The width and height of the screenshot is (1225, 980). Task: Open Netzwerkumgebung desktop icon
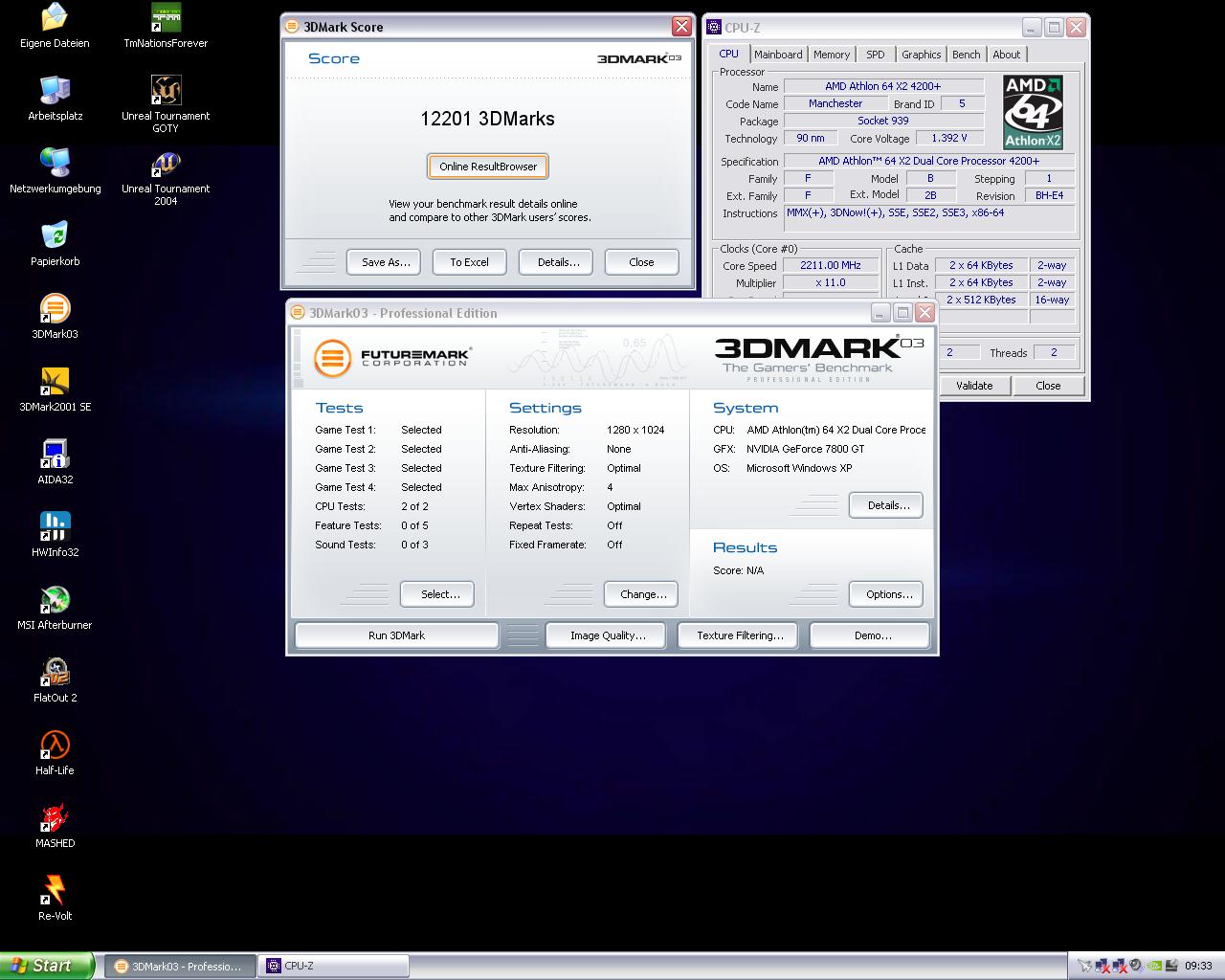(x=55, y=171)
